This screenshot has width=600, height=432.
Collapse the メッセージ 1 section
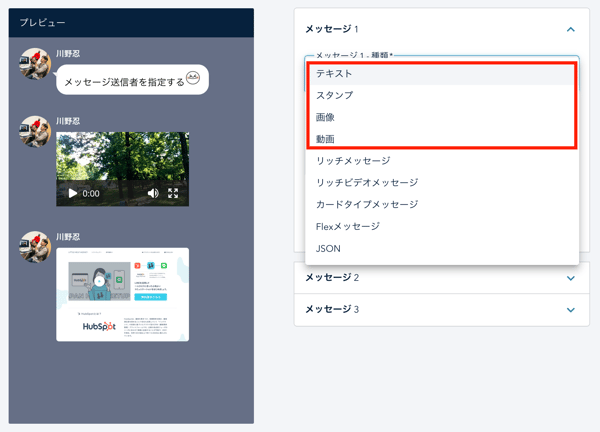pyautogui.click(x=570, y=30)
